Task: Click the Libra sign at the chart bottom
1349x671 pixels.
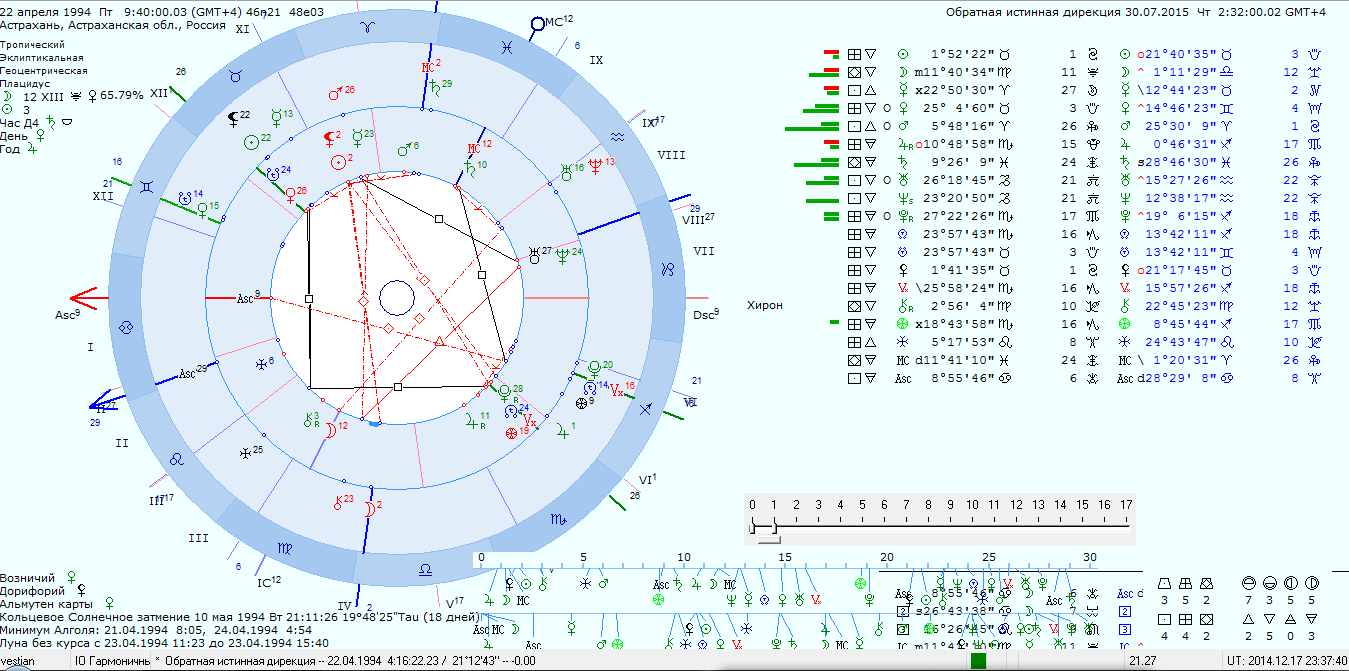Action: pos(425,569)
